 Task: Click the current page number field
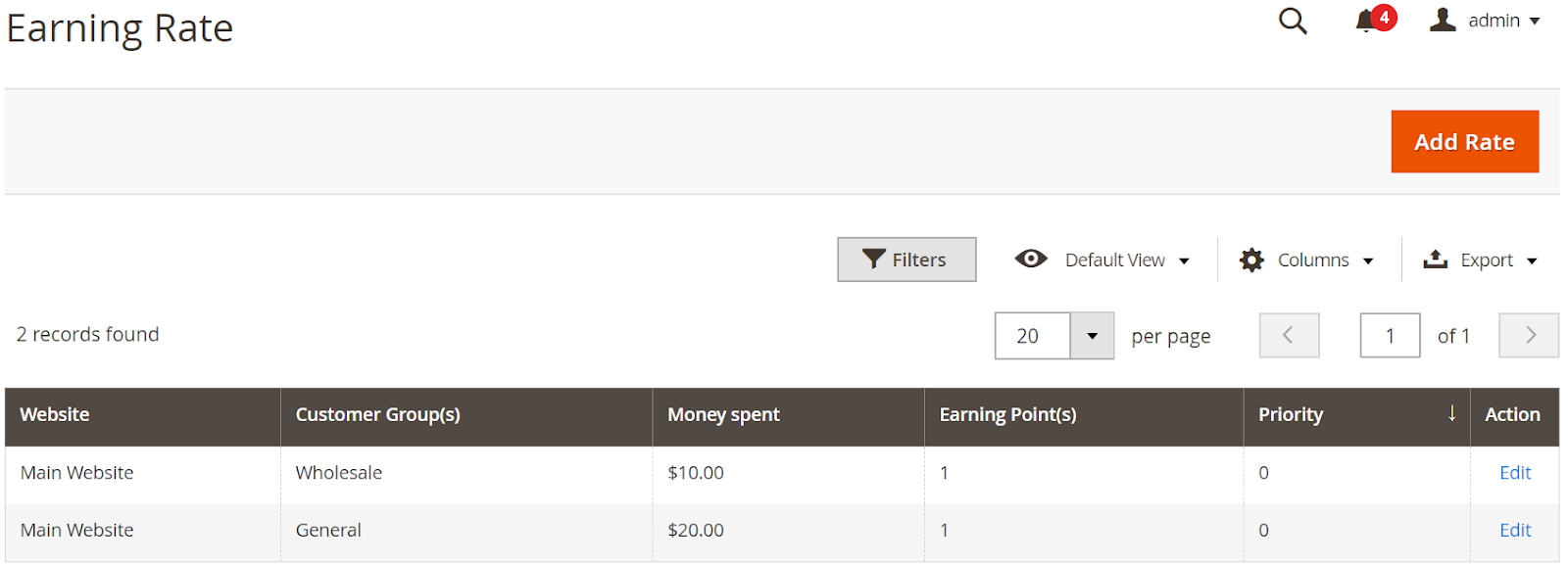[1390, 336]
